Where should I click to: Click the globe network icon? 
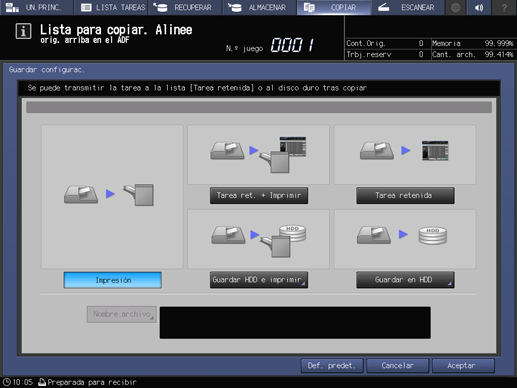[455, 7]
